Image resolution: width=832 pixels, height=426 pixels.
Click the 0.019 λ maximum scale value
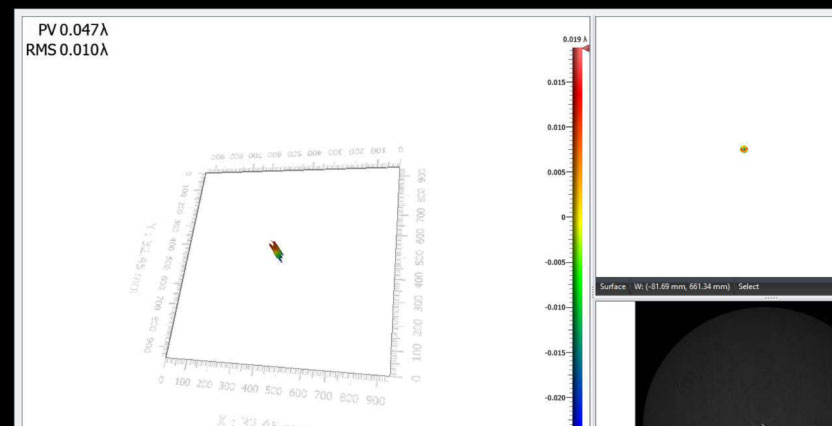575,39
